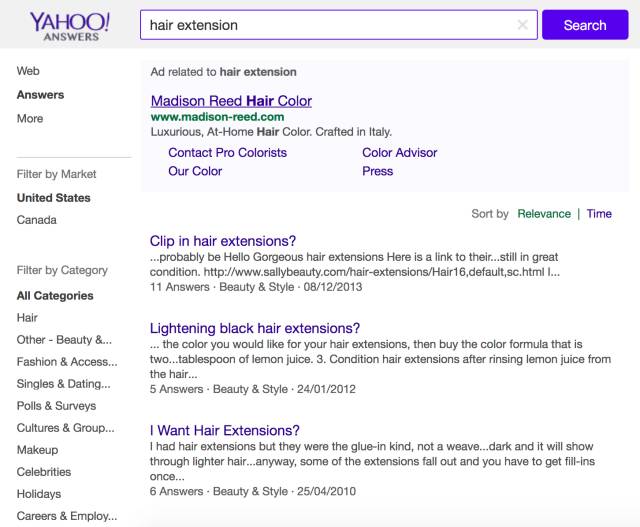Choose the Celebrities category filter
The image size is (640, 527).
click(44, 472)
